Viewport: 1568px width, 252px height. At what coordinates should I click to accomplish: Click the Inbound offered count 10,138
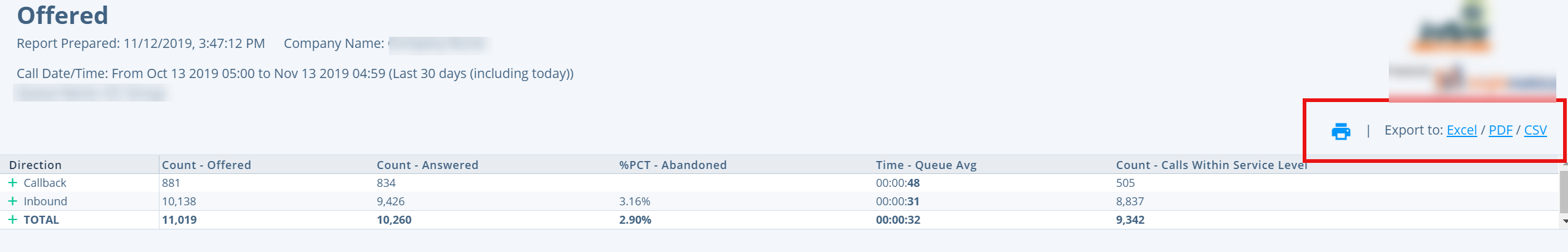[x=179, y=201]
